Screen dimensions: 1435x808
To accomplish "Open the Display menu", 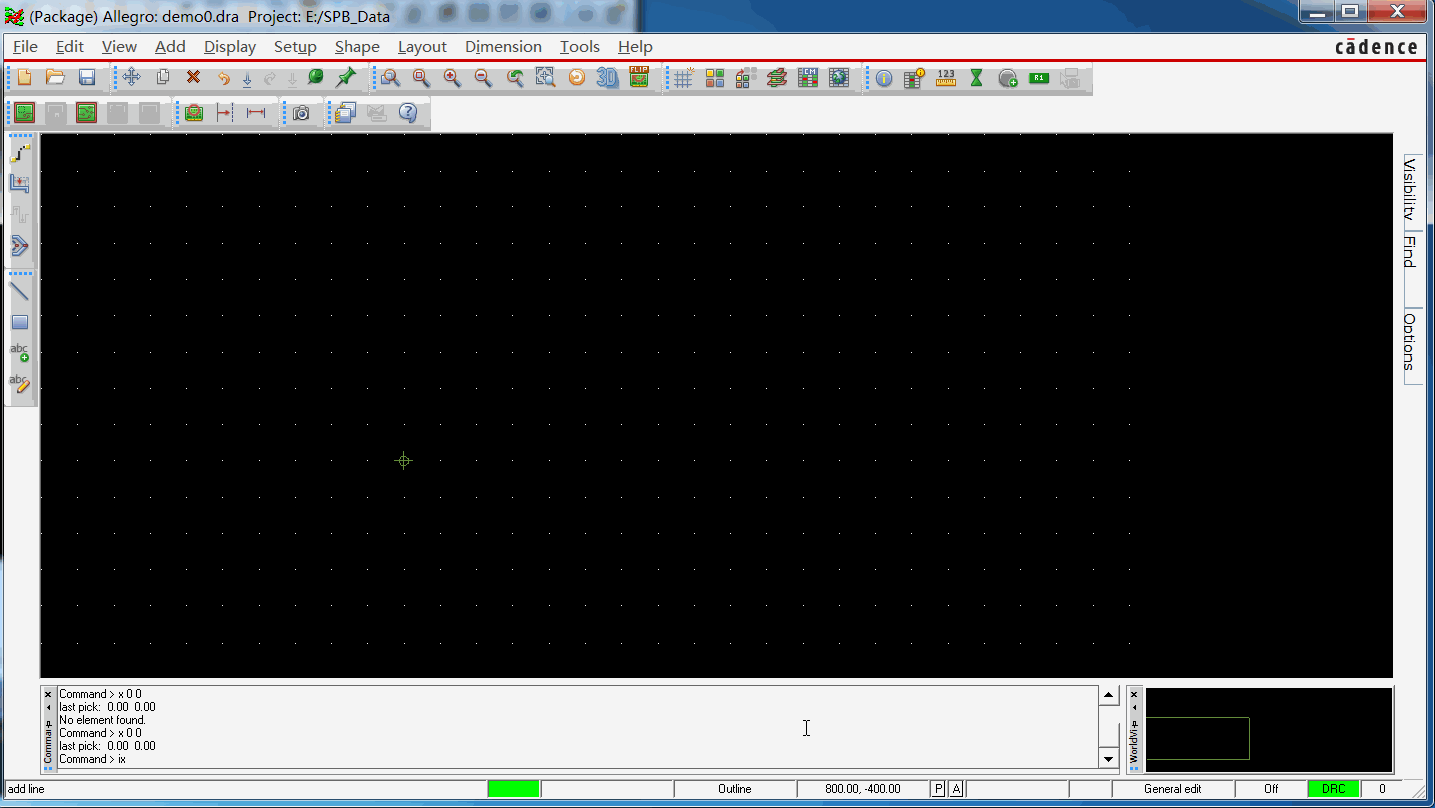I will [x=230, y=47].
